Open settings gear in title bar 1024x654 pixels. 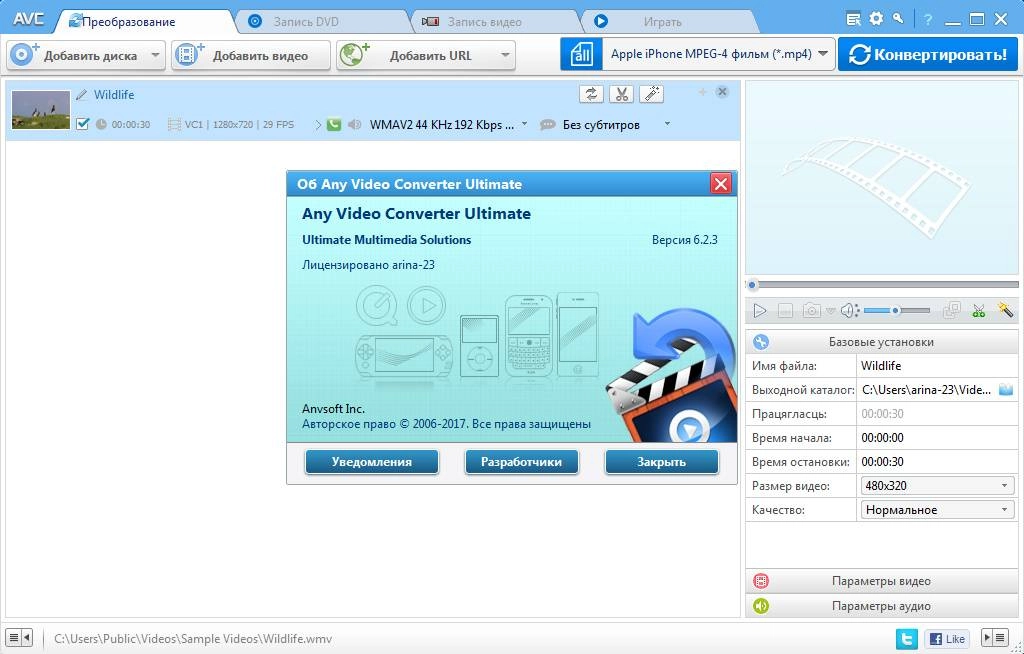click(x=876, y=18)
